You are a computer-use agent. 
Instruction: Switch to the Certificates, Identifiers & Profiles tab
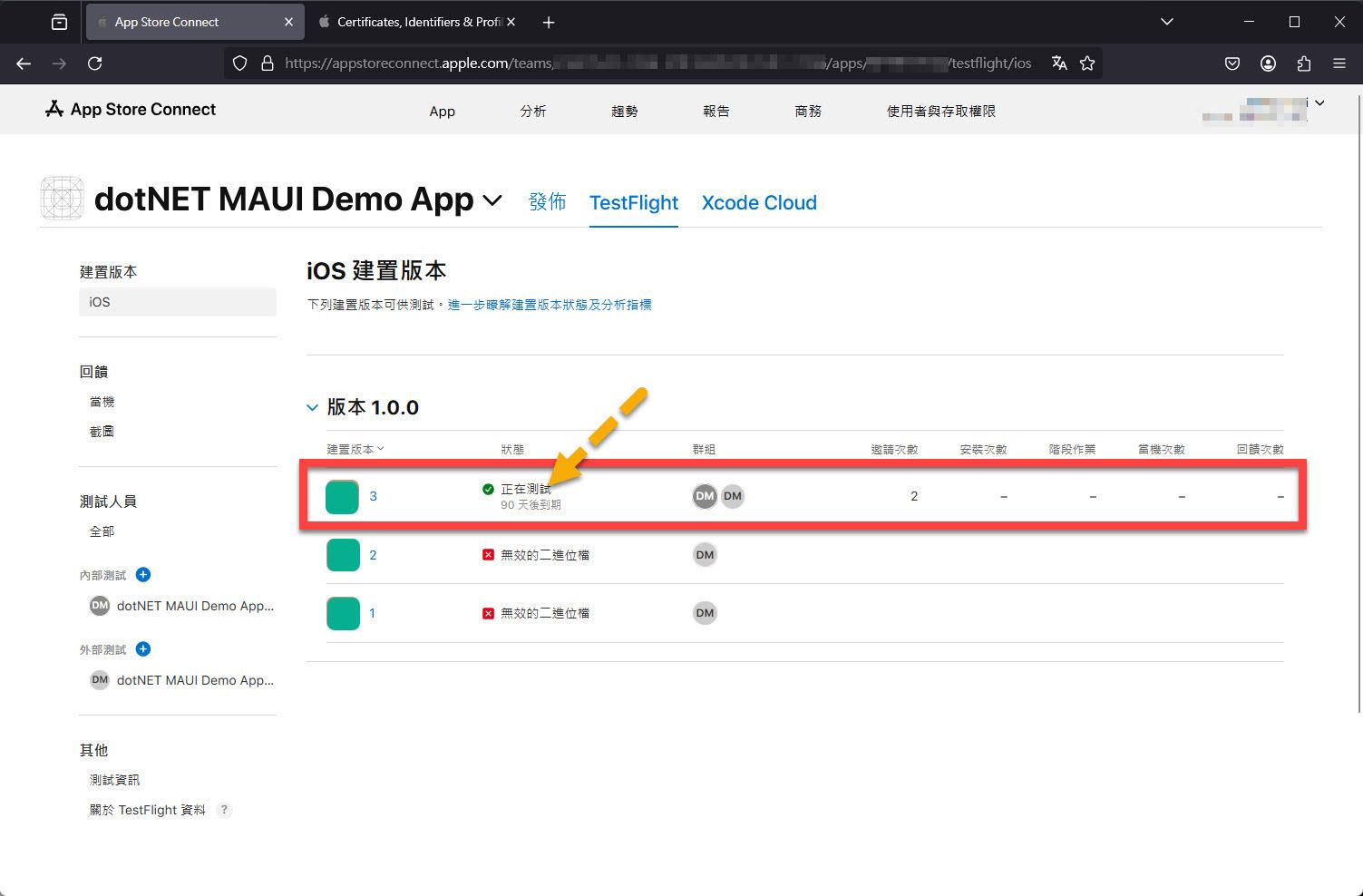point(416,22)
